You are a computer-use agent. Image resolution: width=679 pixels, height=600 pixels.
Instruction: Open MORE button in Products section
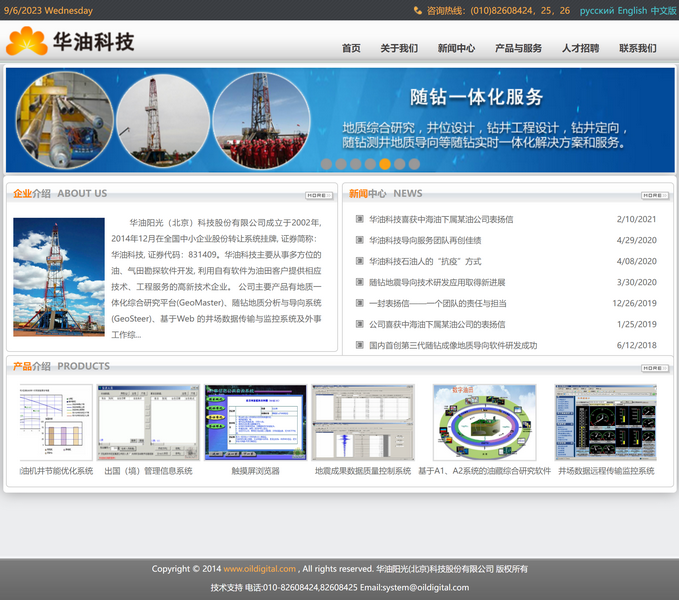pyautogui.click(x=655, y=368)
